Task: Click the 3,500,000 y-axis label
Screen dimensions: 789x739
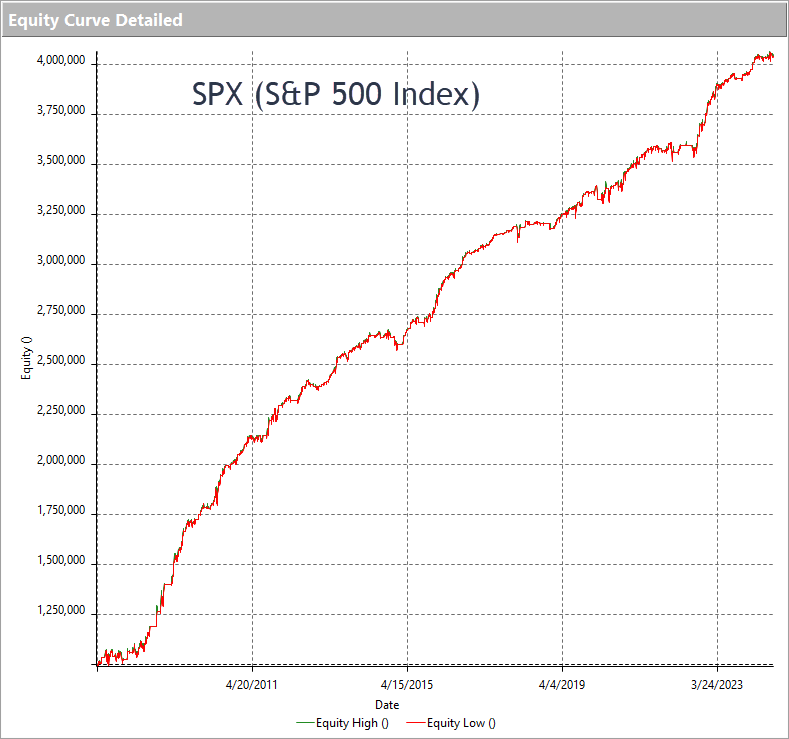Action: [x=61, y=160]
